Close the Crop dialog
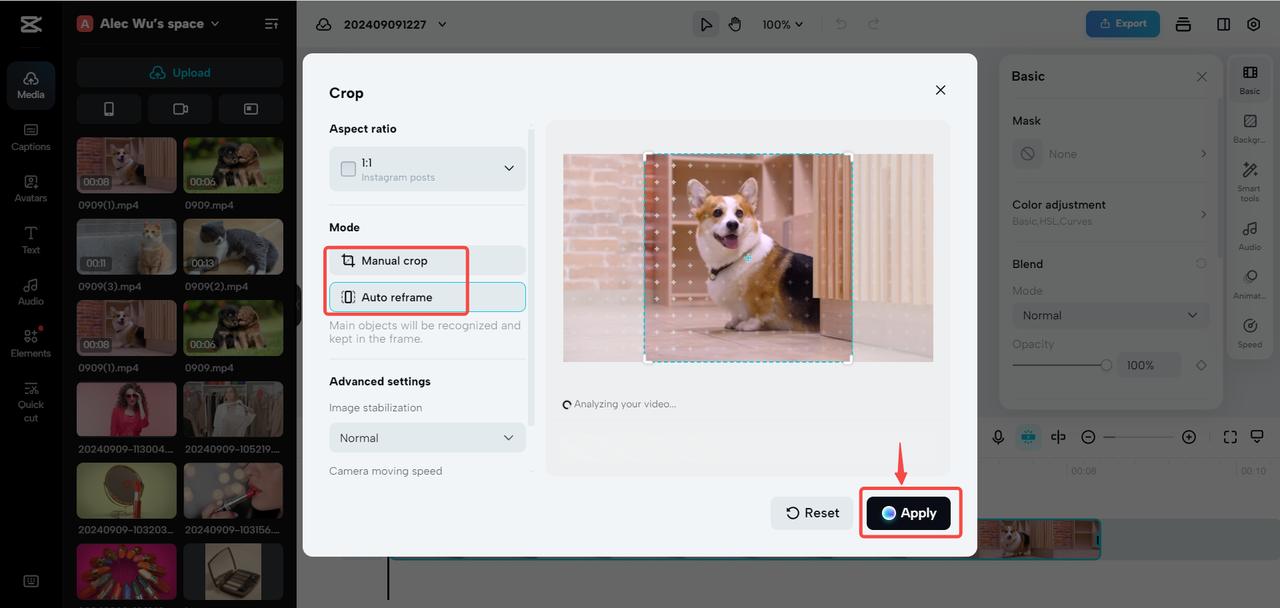 [940, 90]
